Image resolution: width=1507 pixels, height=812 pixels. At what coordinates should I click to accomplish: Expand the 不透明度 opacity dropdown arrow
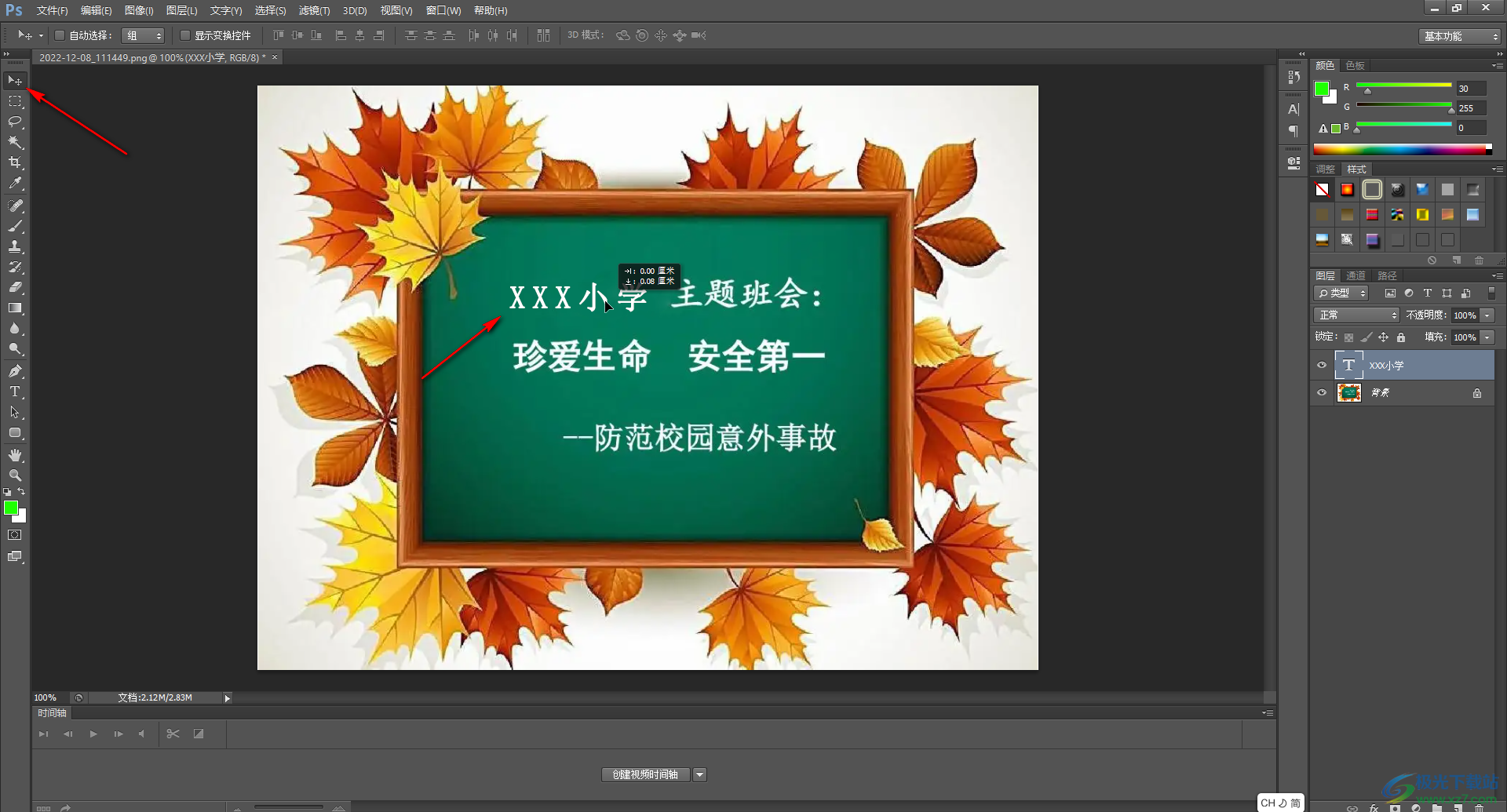pos(1487,315)
